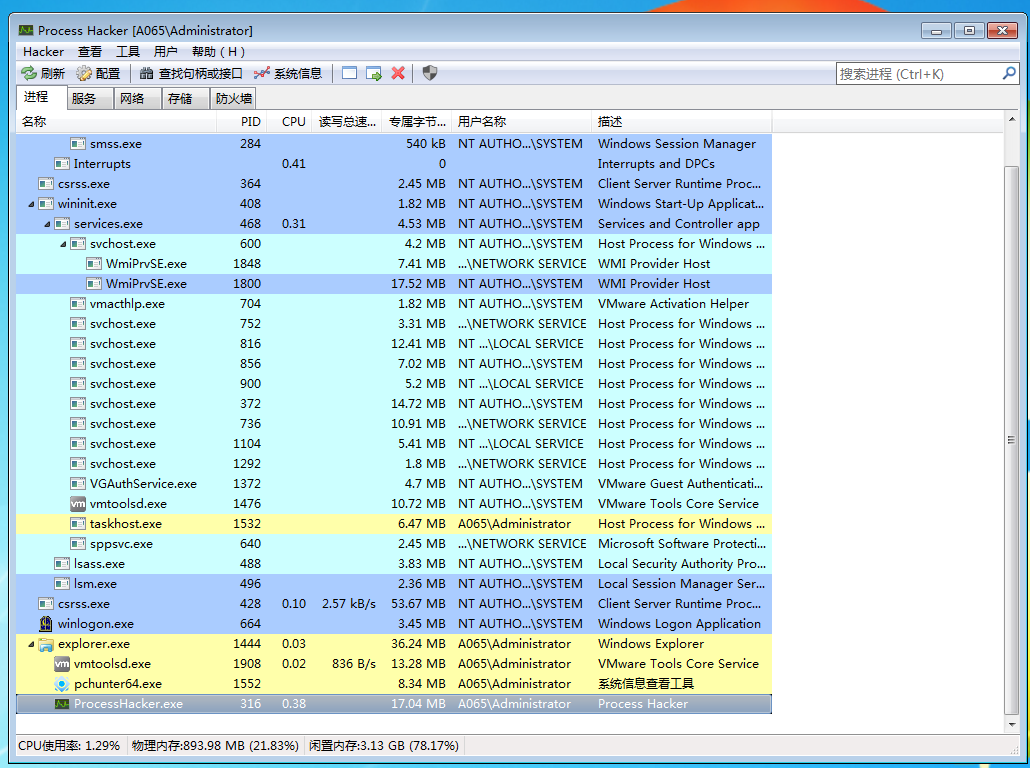The width and height of the screenshot is (1030, 768).
Task: Click the smss.exe process icon
Action: (x=78, y=144)
